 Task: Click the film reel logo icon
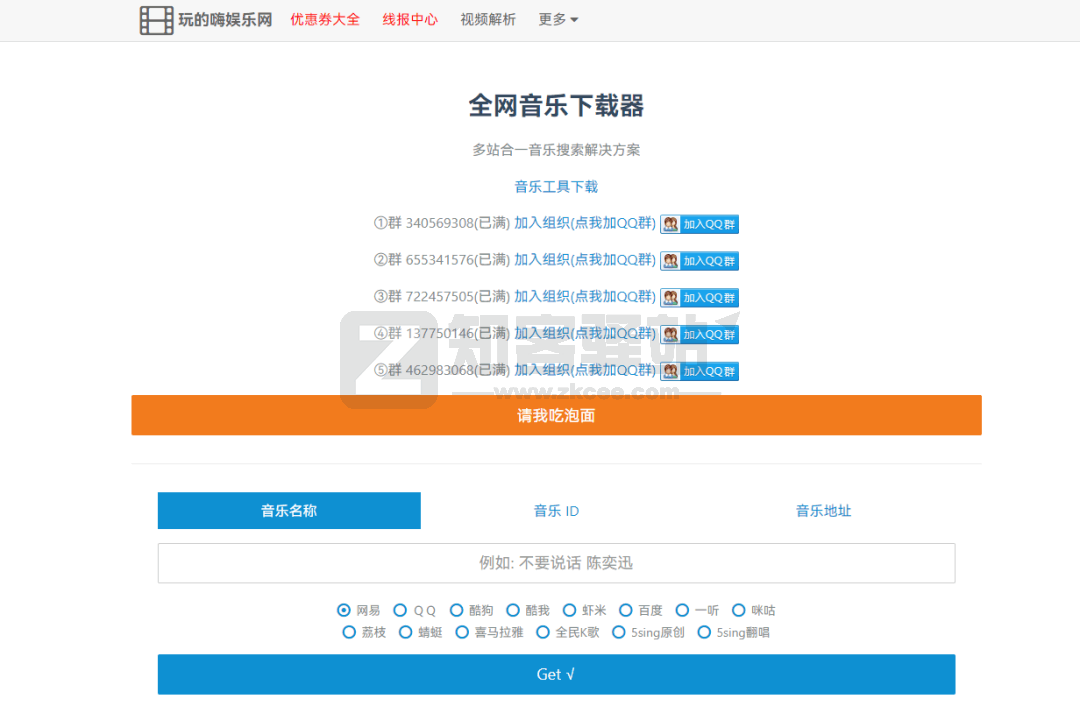click(x=156, y=20)
